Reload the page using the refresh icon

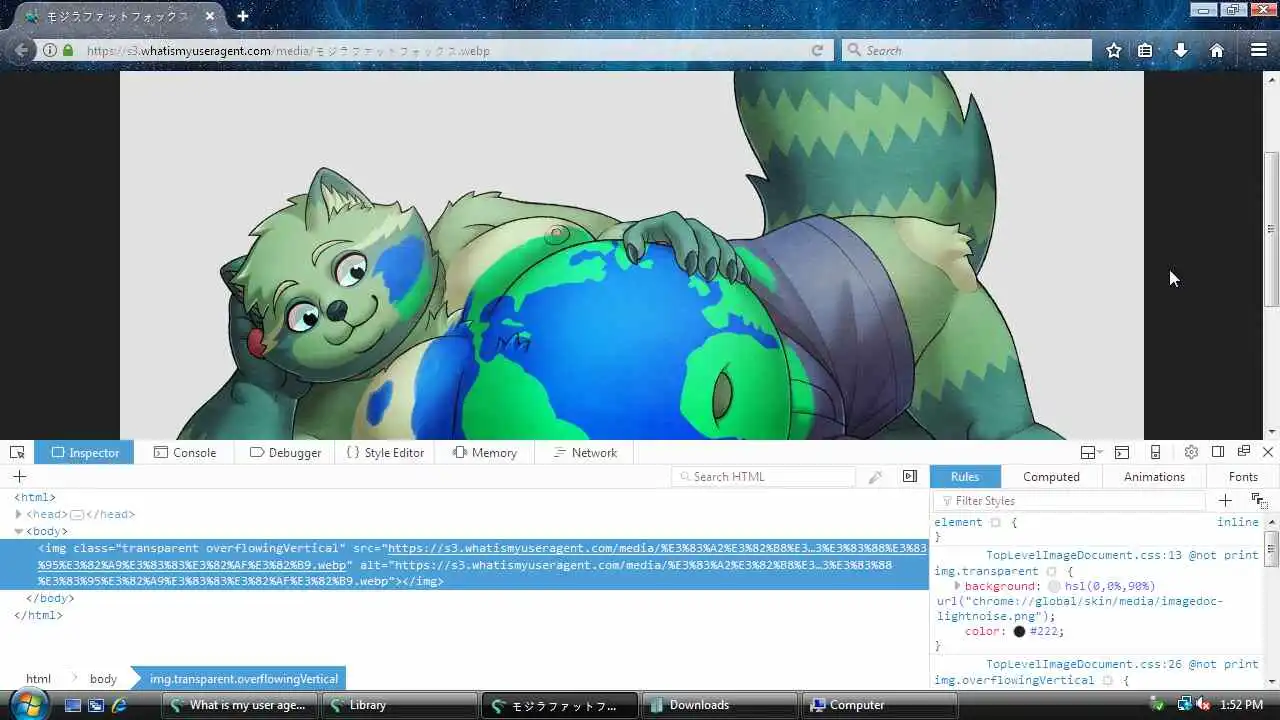817,50
